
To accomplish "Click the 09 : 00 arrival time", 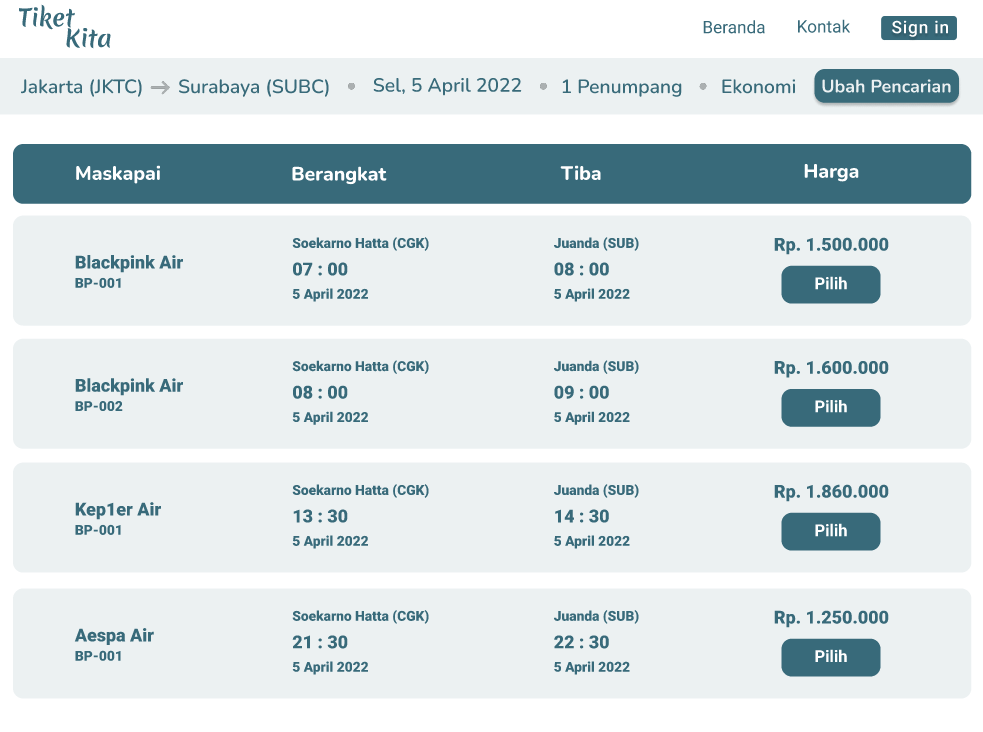I will (x=581, y=393).
